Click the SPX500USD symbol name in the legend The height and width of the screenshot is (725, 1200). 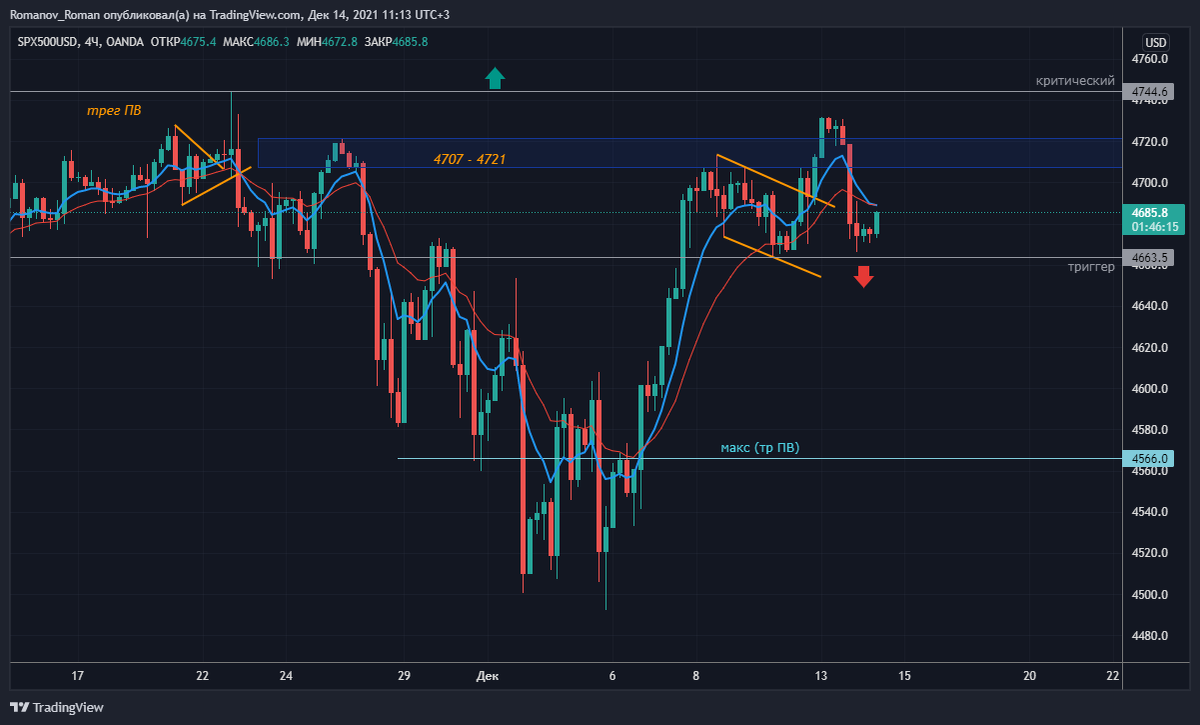coord(46,43)
